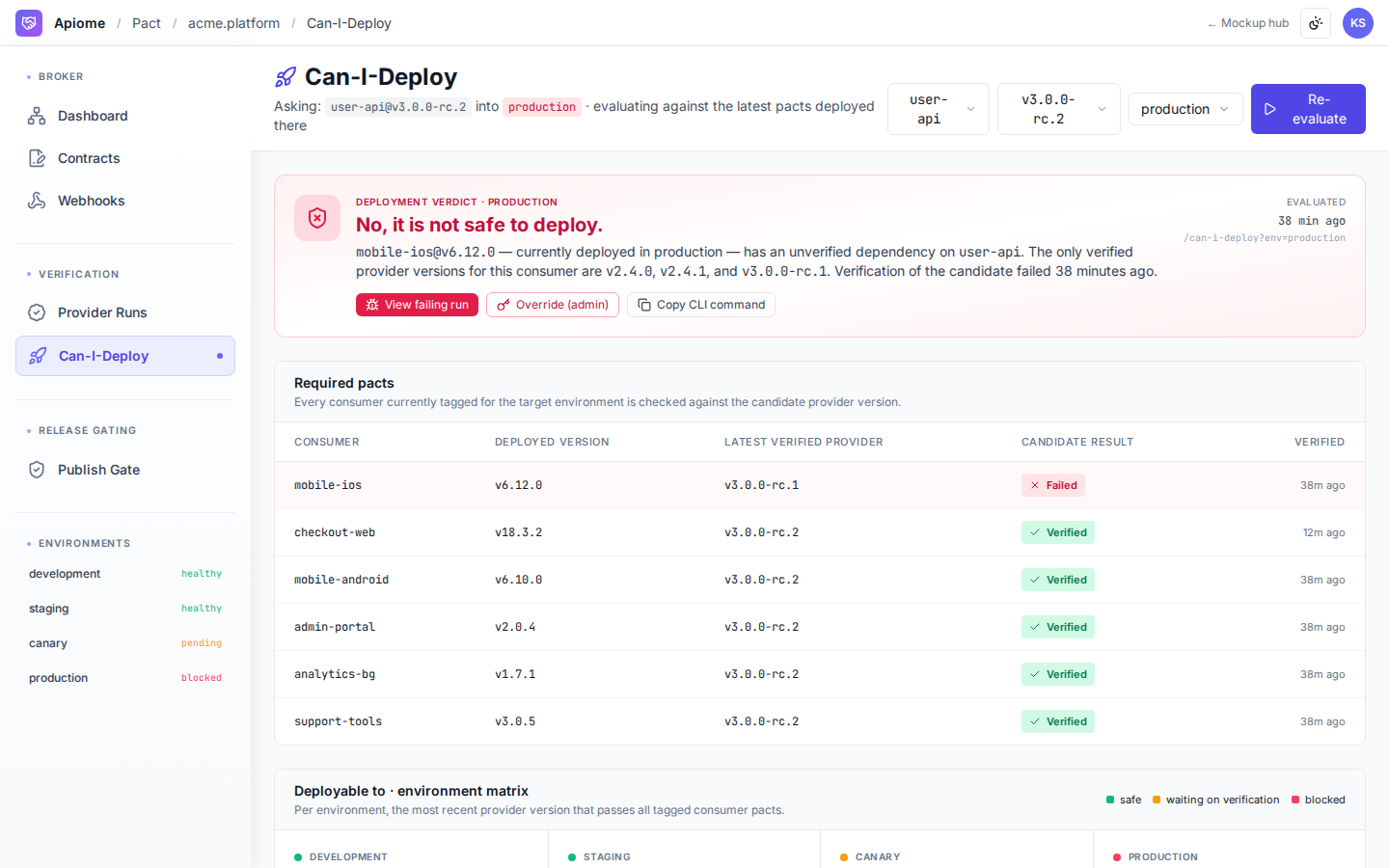
Task: Click the production tag in Asking line
Action: [x=542, y=107]
